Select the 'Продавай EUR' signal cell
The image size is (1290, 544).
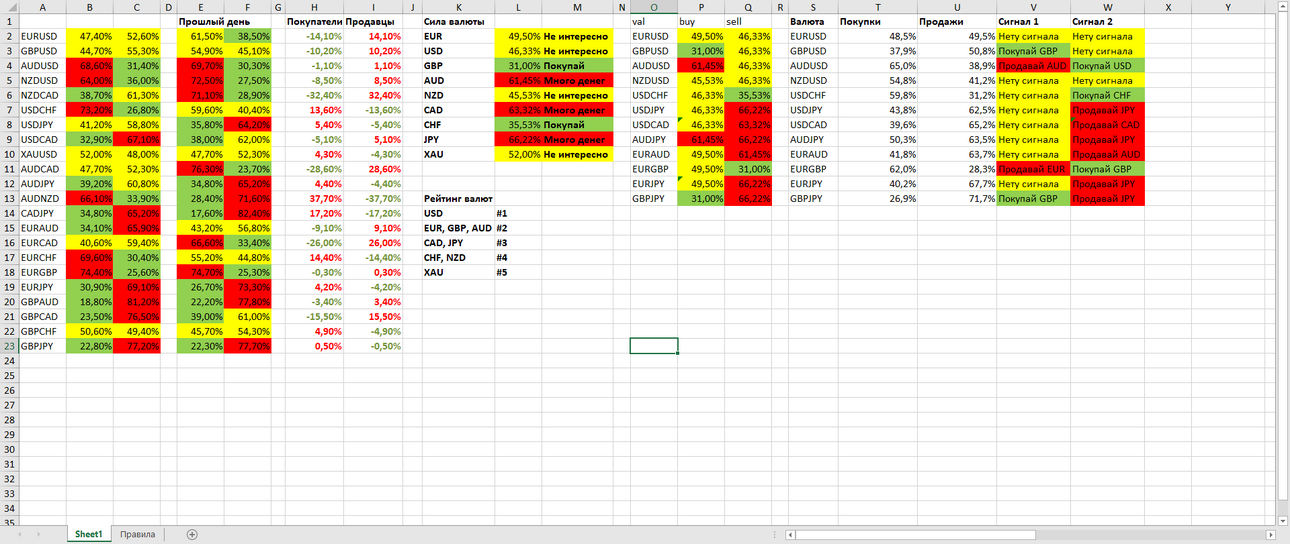point(1033,169)
